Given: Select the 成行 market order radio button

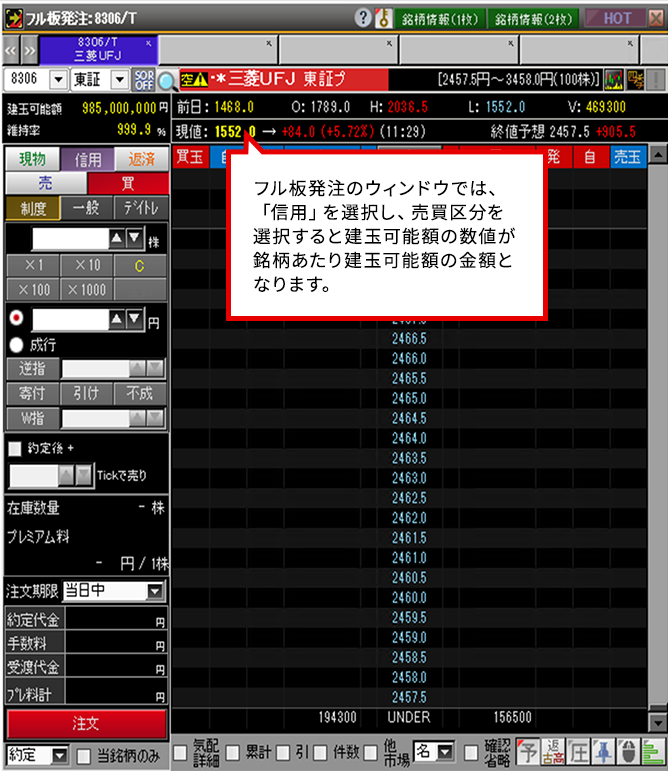Looking at the screenshot, I should pyautogui.click(x=16, y=345).
